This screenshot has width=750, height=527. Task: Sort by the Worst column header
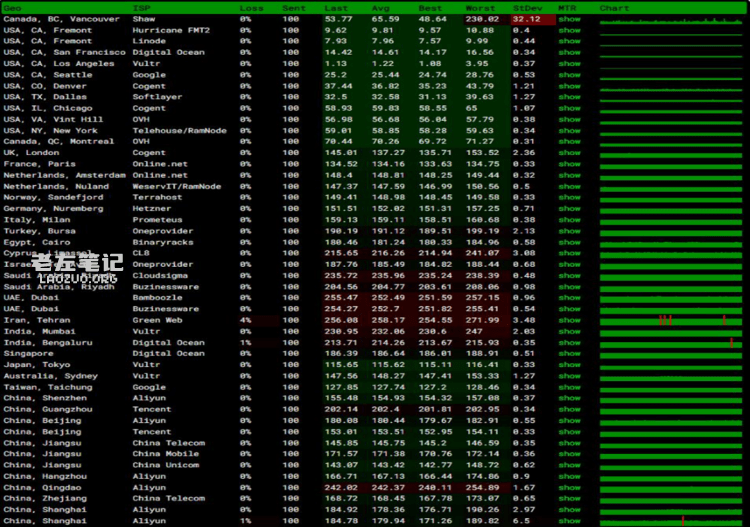click(479, 8)
